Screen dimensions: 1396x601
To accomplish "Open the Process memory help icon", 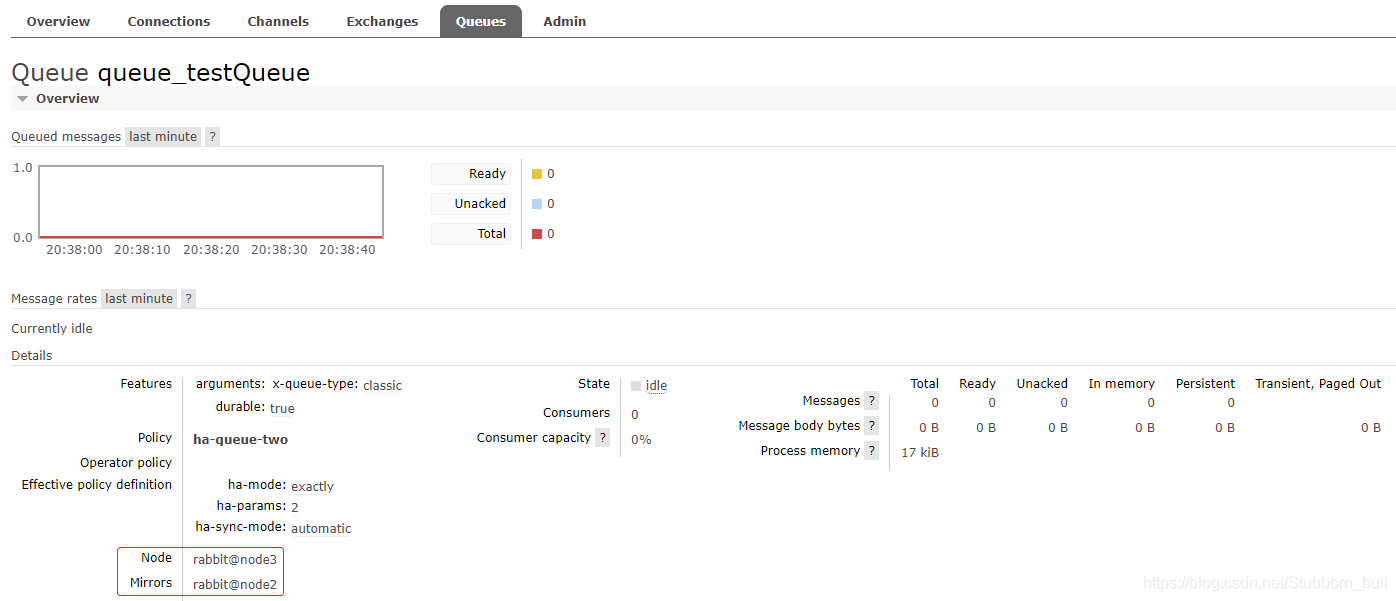I will pyautogui.click(x=871, y=451).
